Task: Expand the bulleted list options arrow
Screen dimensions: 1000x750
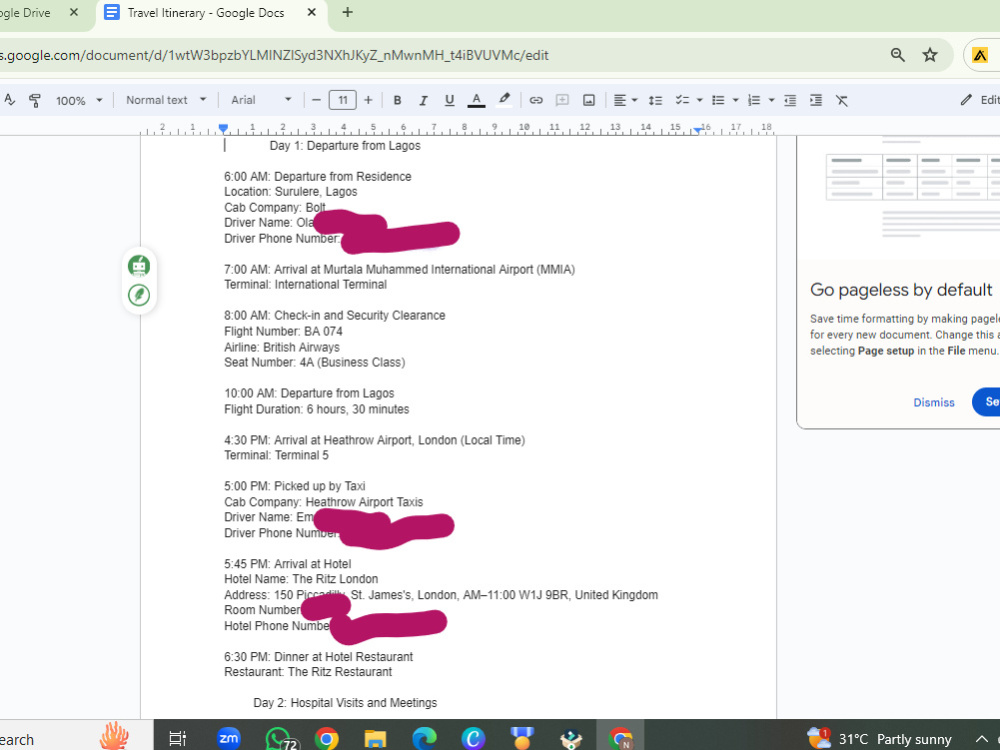Action: pyautogui.click(x=735, y=100)
